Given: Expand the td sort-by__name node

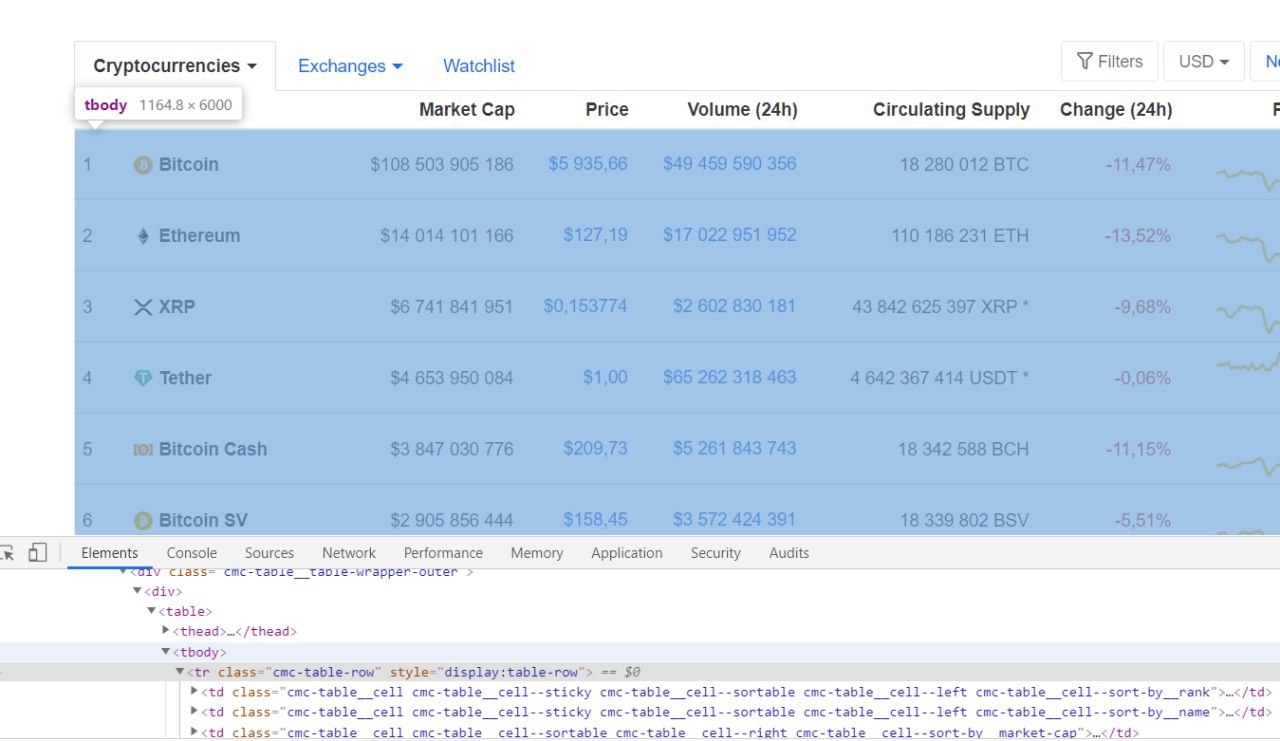Looking at the screenshot, I should click(x=194, y=712).
